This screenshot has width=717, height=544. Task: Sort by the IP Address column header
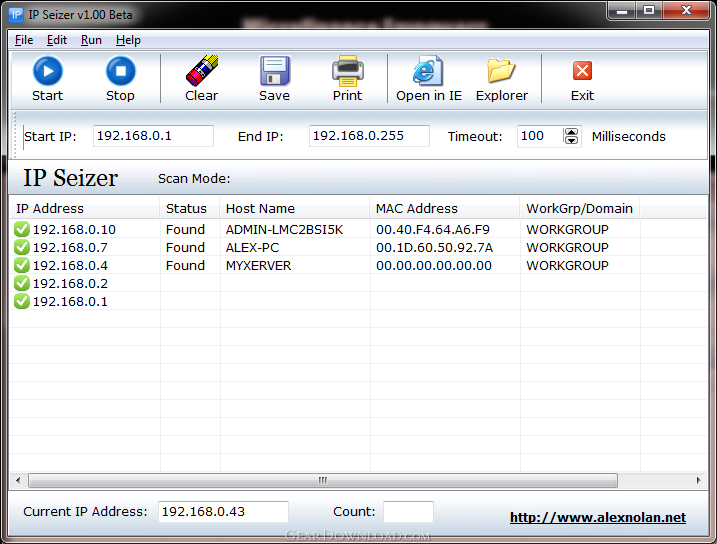[85, 208]
